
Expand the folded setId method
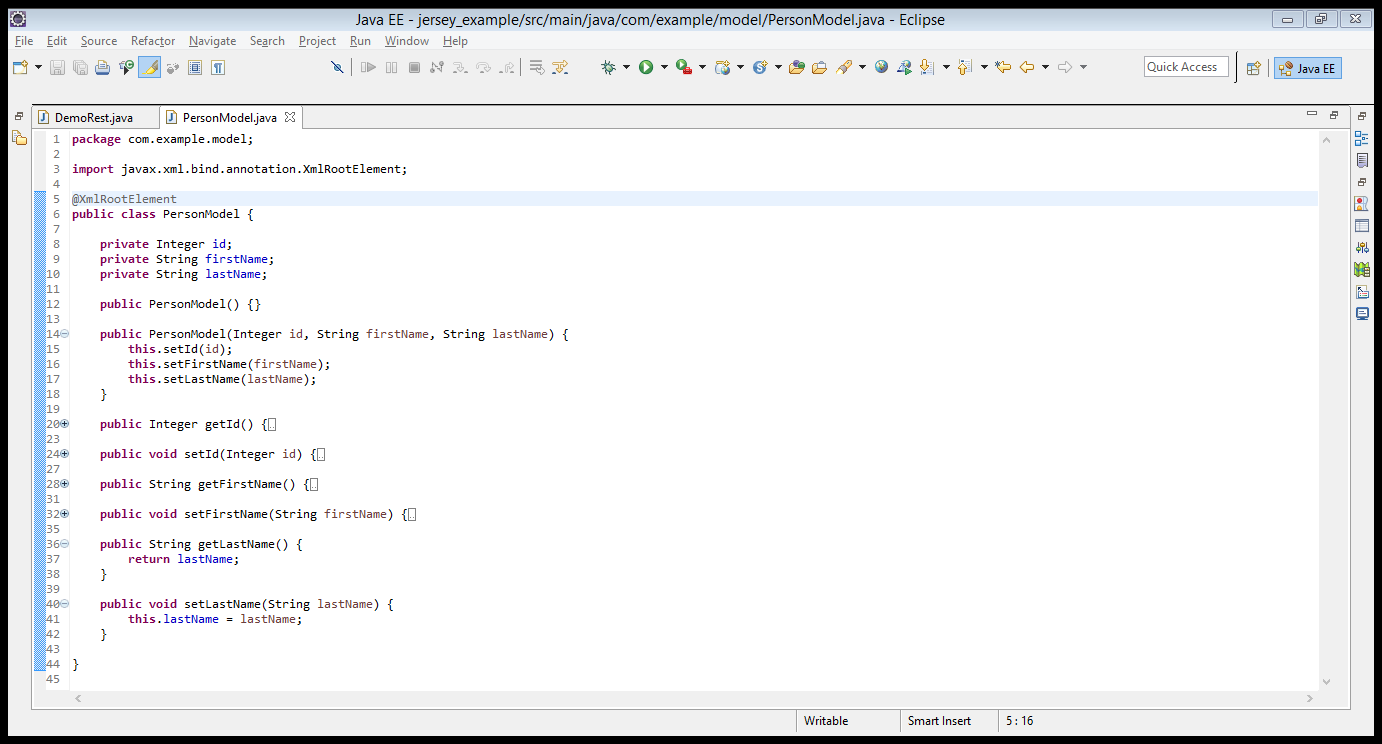coord(65,454)
